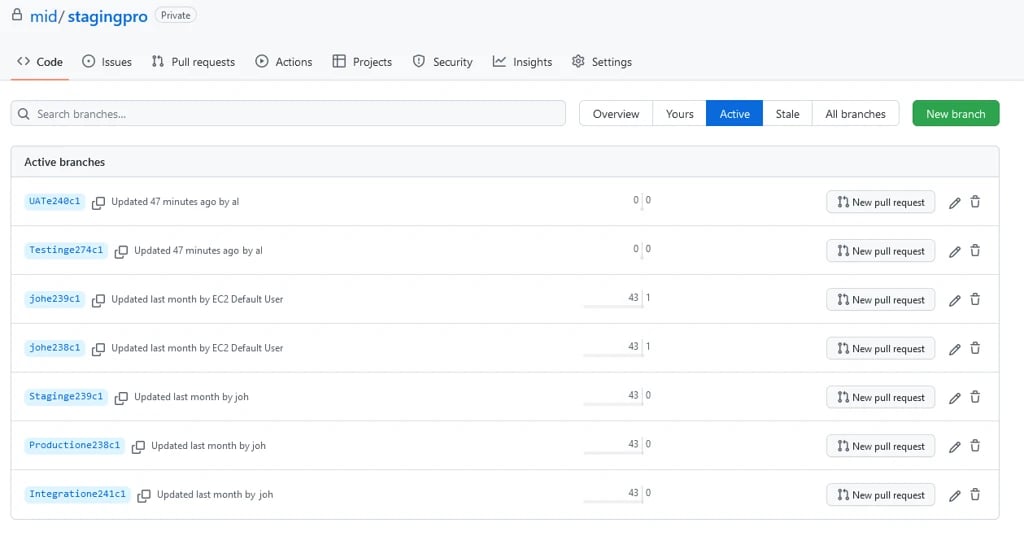Screen dimensions: 1024x536
Task: Create a New branch
Action: [x=955, y=114]
